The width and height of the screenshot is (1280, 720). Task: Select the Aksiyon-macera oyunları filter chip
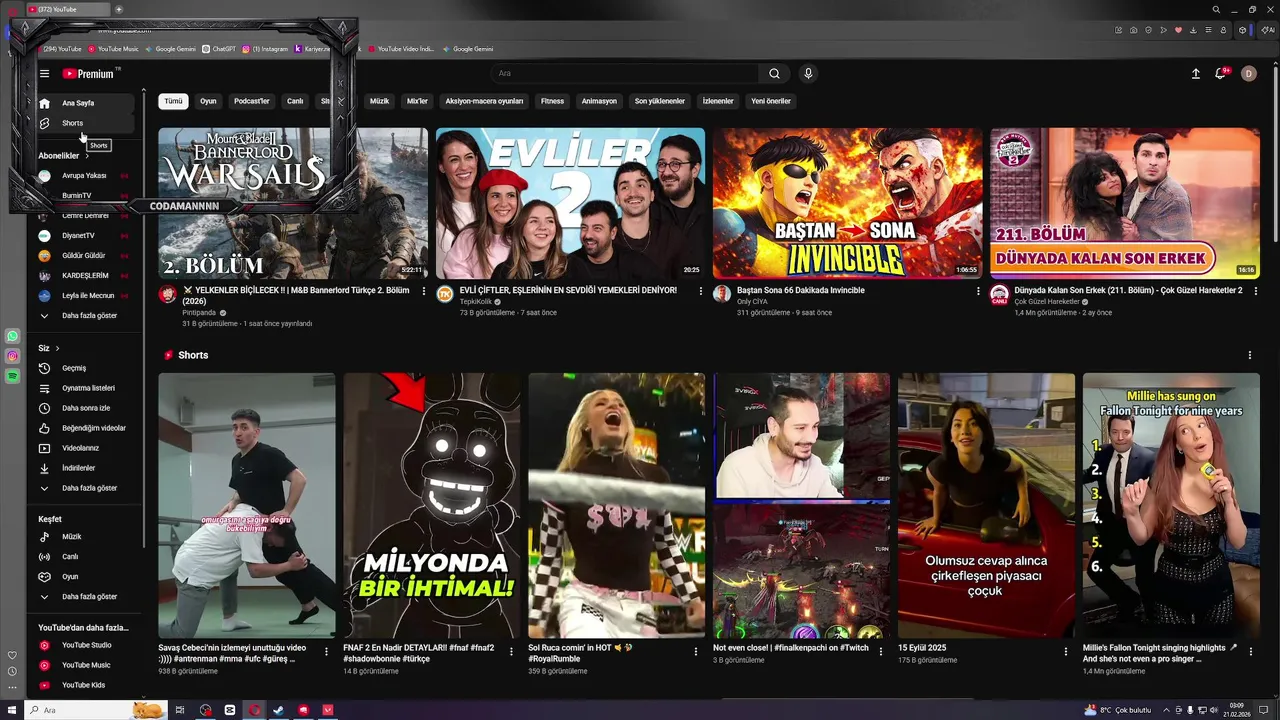click(484, 101)
